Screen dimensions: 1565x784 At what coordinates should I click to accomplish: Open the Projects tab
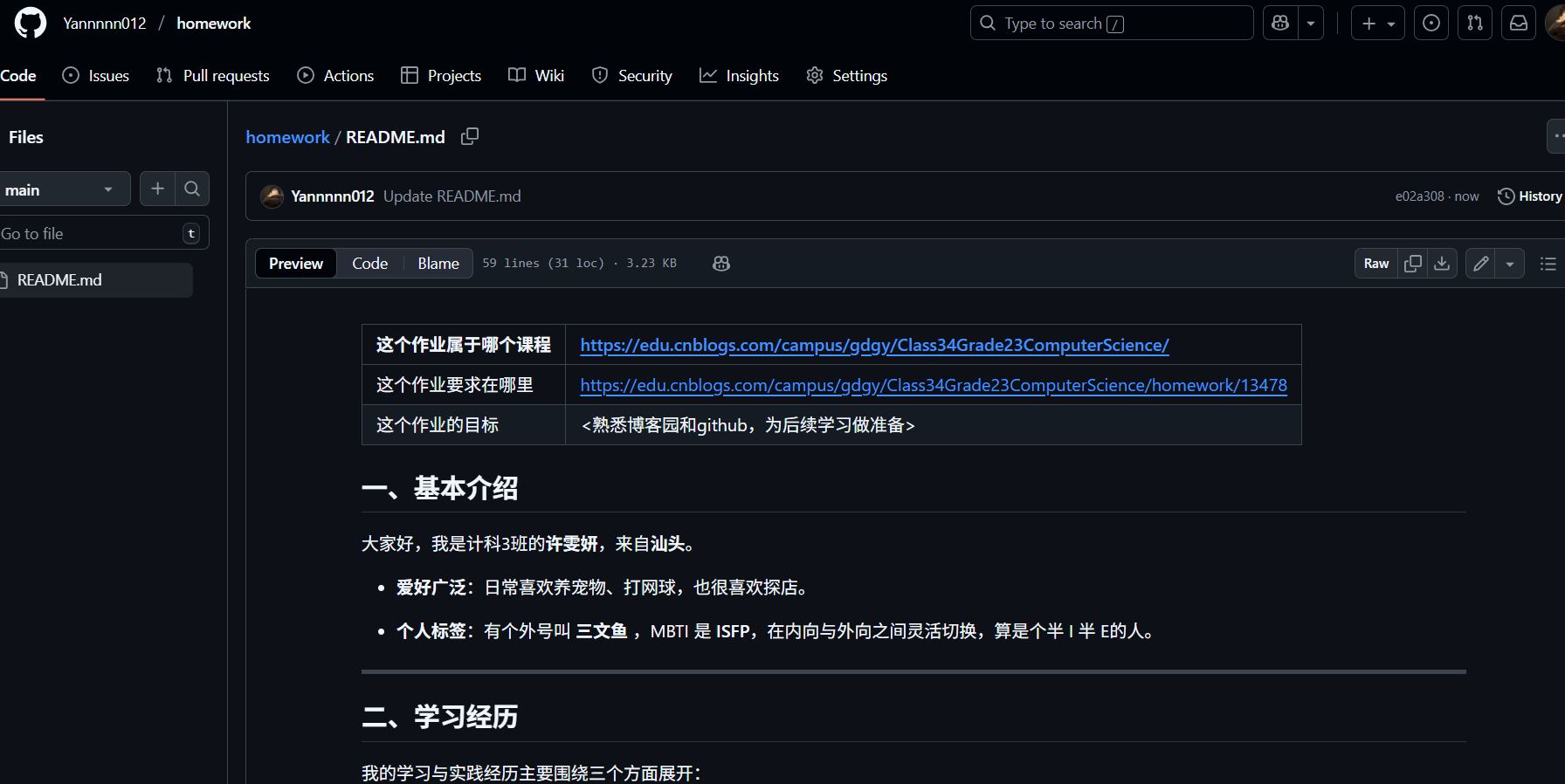(x=441, y=76)
